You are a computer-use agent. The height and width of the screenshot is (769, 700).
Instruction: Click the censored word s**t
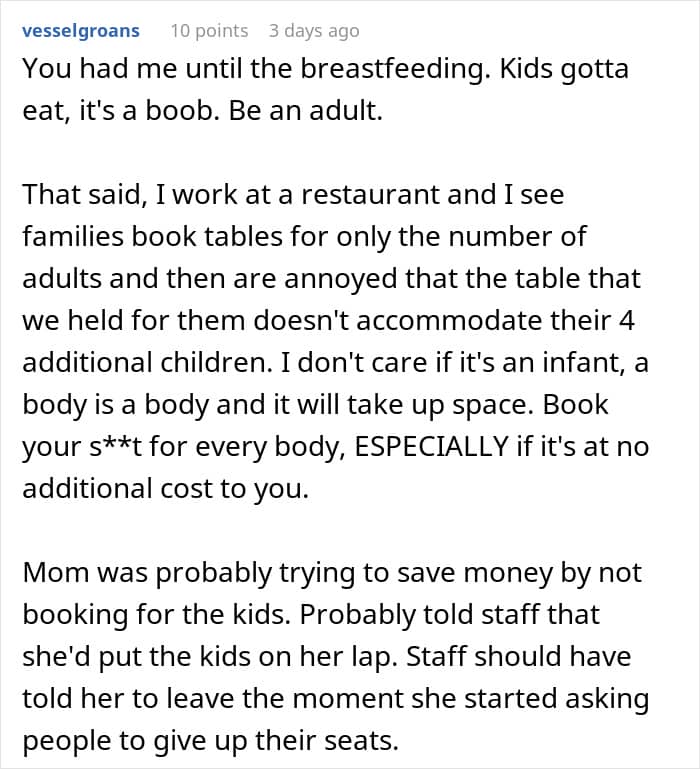(x=116, y=447)
